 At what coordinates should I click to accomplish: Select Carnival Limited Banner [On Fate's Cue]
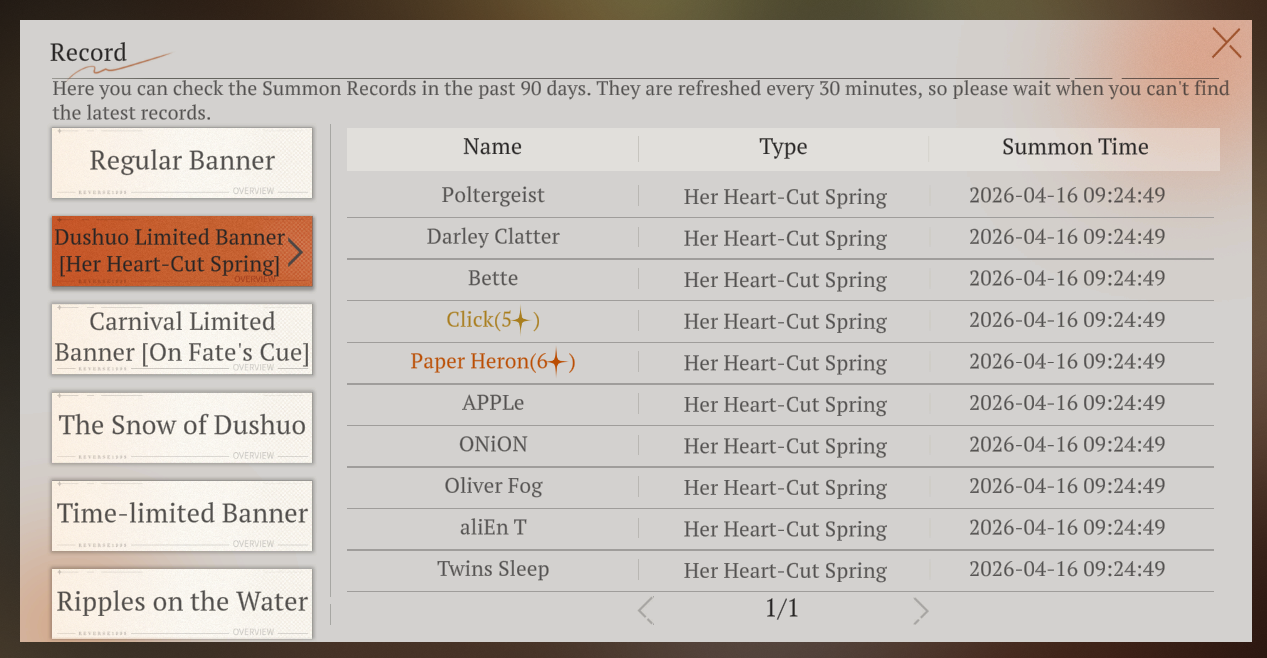pos(182,339)
